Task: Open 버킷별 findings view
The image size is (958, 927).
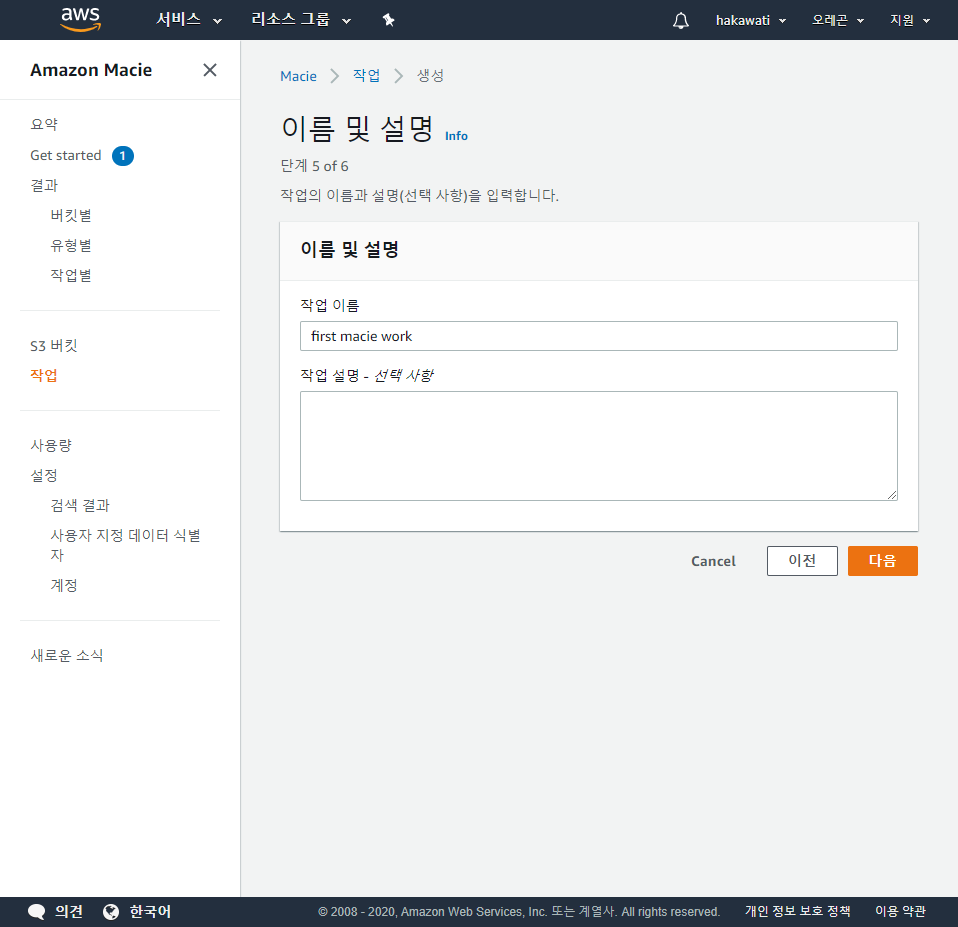Action: [x=71, y=216]
